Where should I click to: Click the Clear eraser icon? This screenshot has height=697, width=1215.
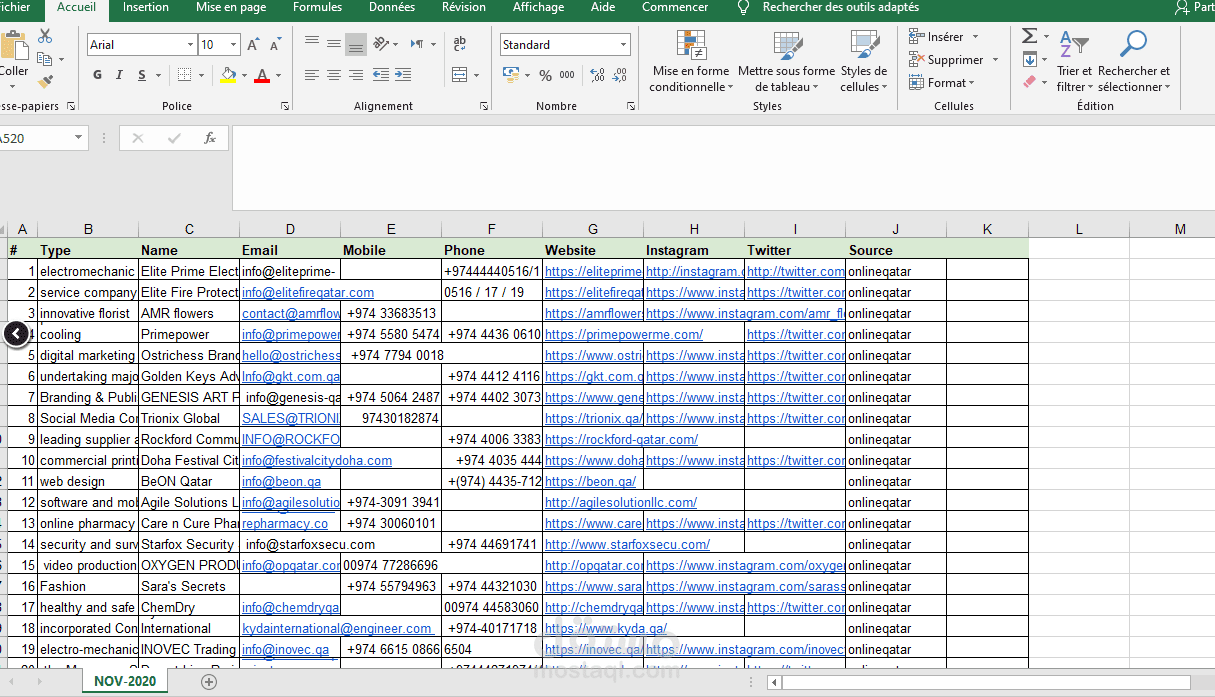tap(1030, 83)
